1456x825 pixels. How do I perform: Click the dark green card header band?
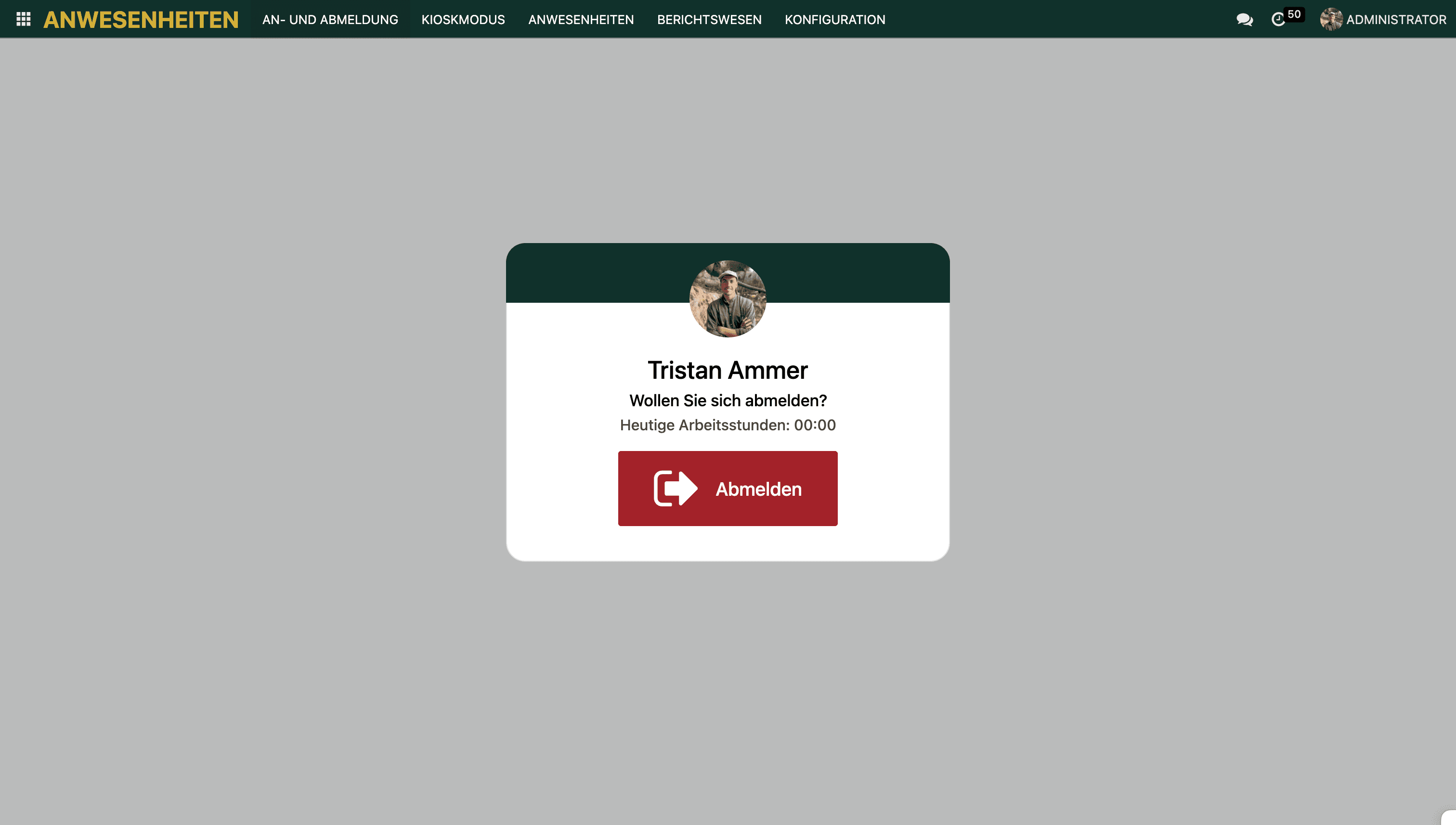coord(595,273)
